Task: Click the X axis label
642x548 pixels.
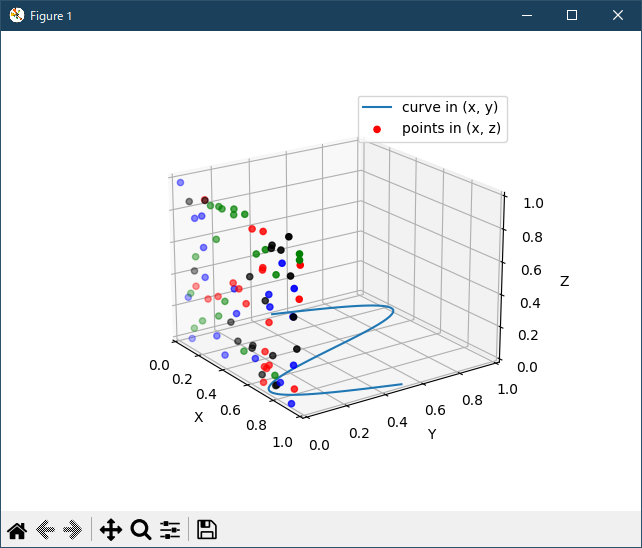Action: pos(199,417)
